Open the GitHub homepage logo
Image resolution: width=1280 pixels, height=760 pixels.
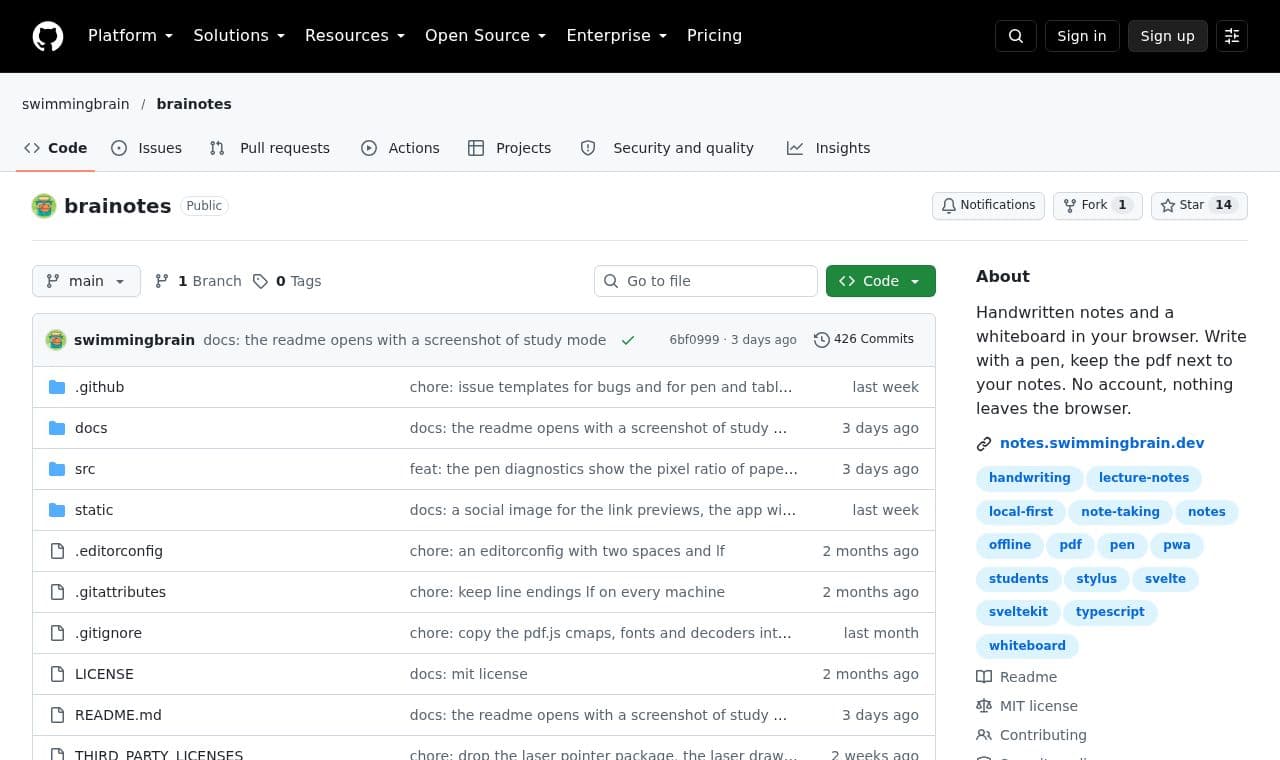click(48, 36)
